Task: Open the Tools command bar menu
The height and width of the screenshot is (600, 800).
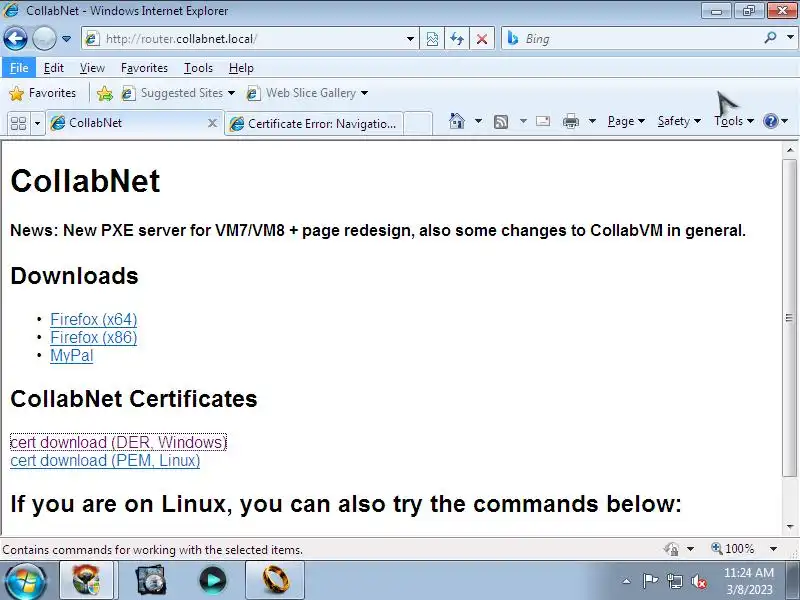Action: pos(734,121)
